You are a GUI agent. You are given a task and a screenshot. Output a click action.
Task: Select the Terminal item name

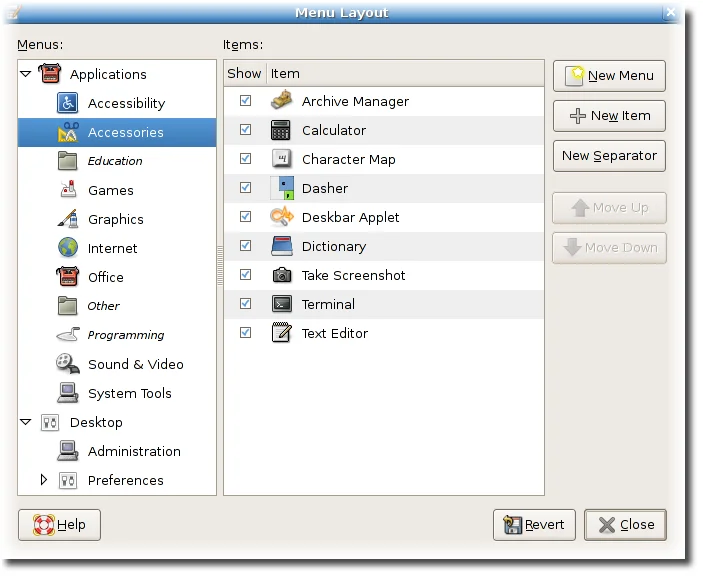tap(328, 304)
